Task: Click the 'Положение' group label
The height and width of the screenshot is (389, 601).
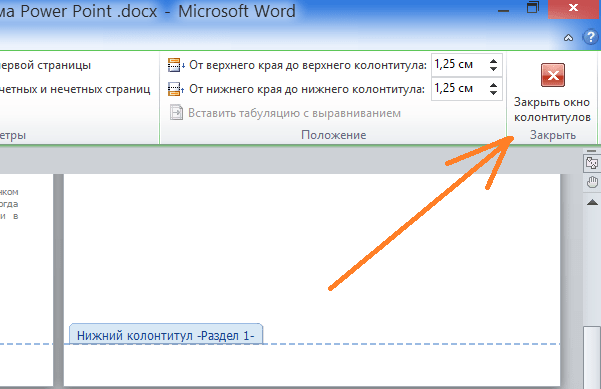Action: tap(333, 135)
